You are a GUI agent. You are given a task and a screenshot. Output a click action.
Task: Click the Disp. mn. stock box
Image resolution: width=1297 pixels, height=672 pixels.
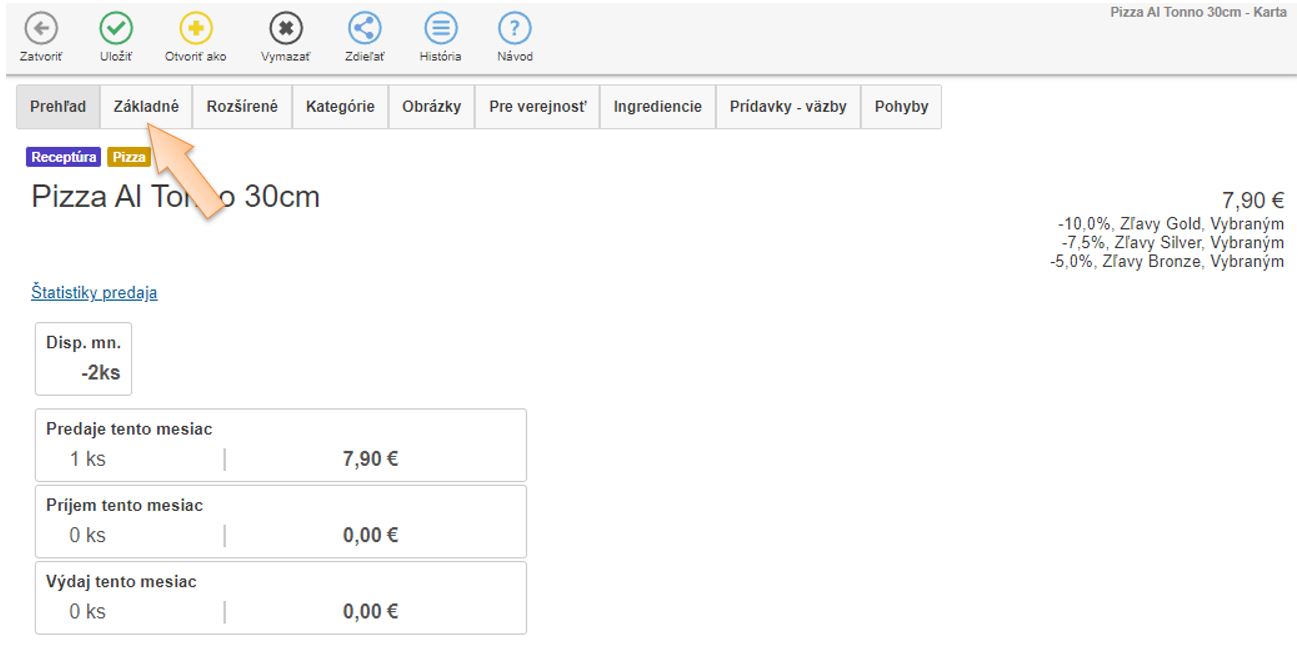[x=83, y=358]
